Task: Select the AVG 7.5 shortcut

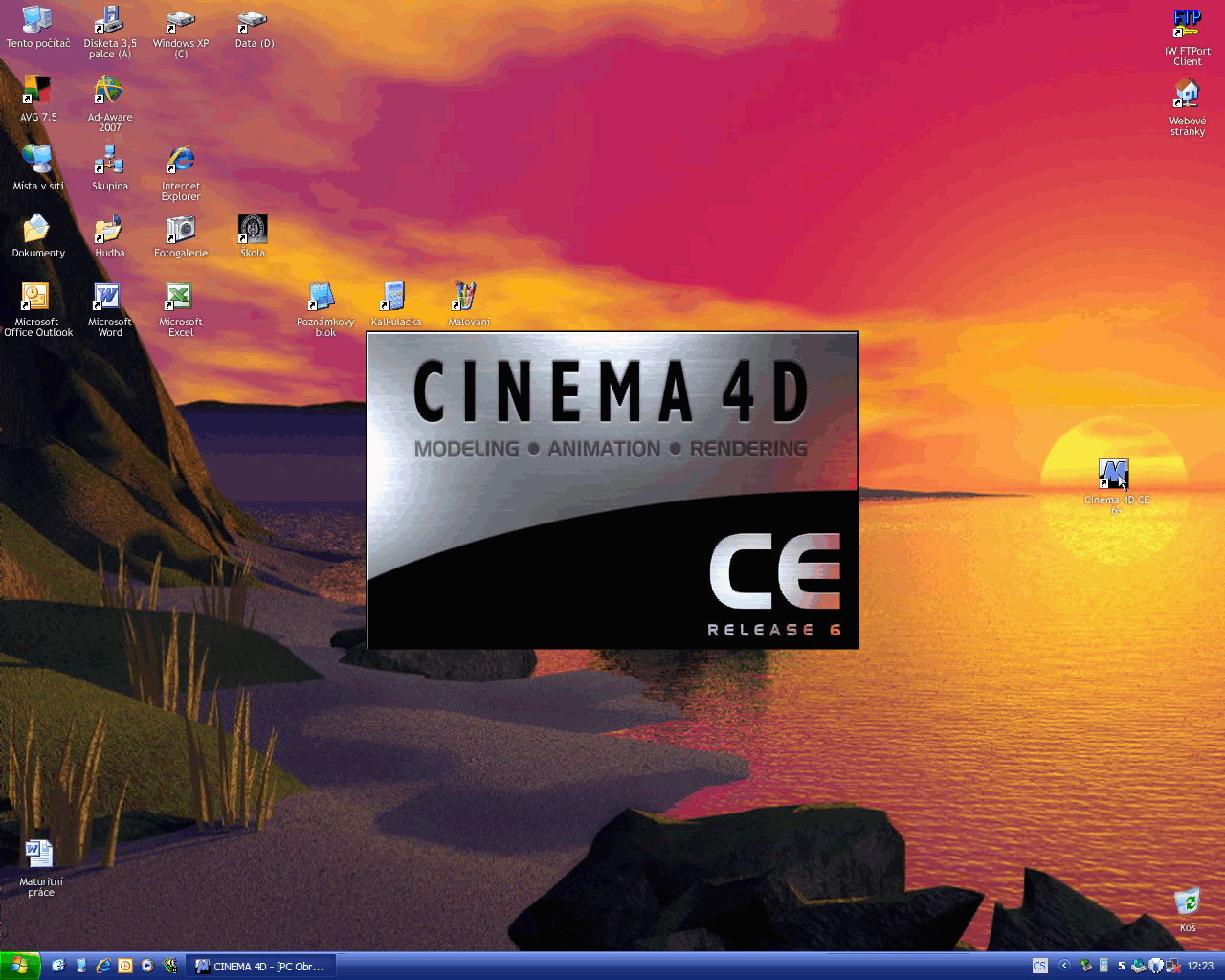Action: coord(37,98)
